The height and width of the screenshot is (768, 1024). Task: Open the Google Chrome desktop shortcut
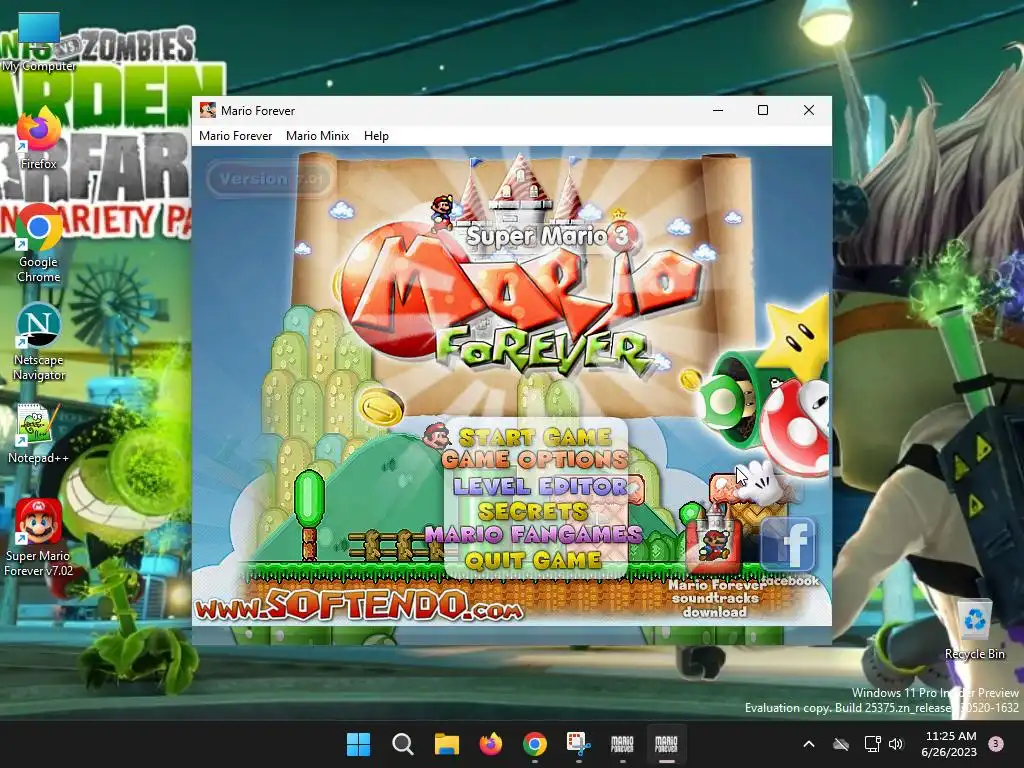pos(39,244)
